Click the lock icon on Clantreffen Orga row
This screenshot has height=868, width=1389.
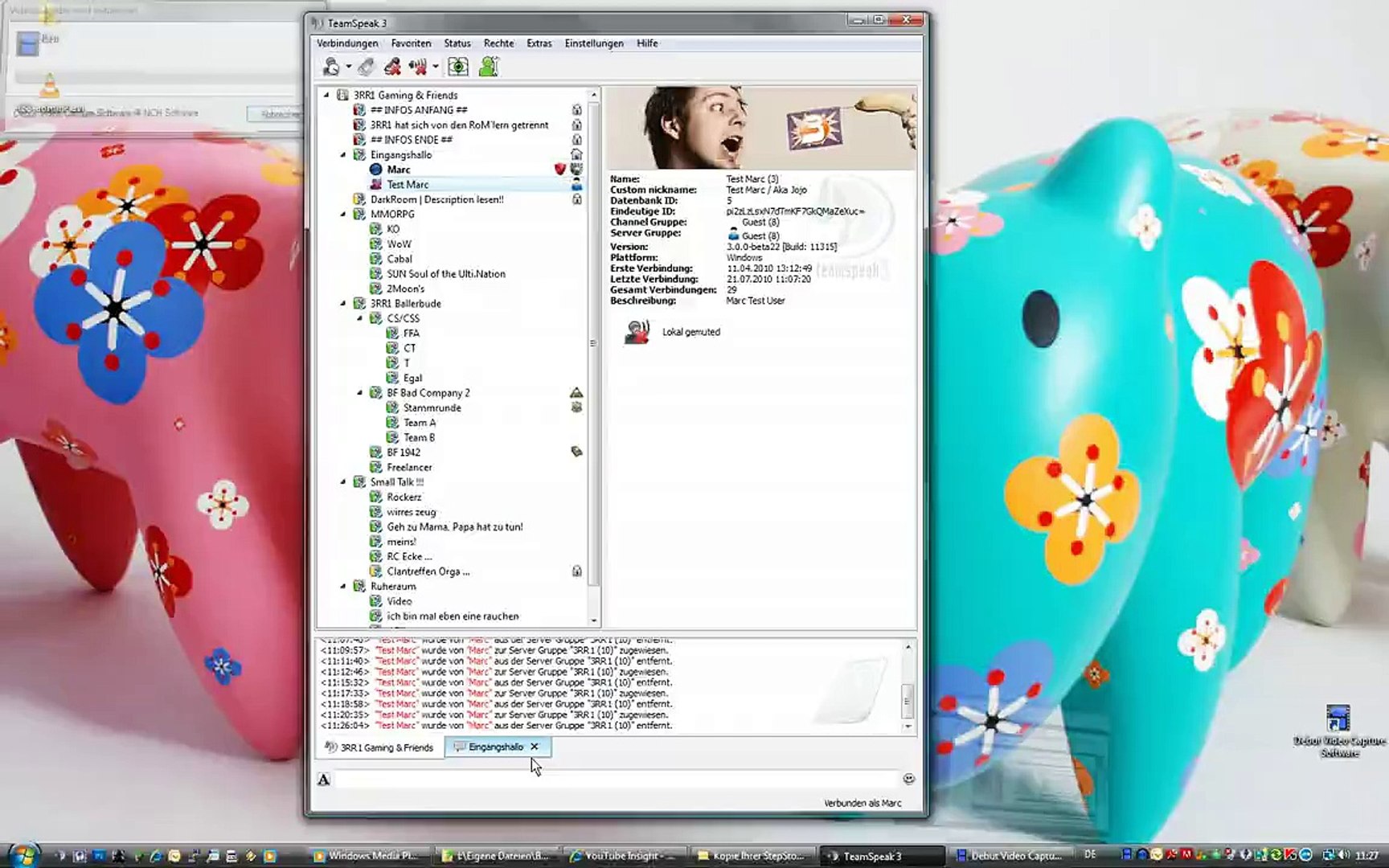(x=576, y=571)
